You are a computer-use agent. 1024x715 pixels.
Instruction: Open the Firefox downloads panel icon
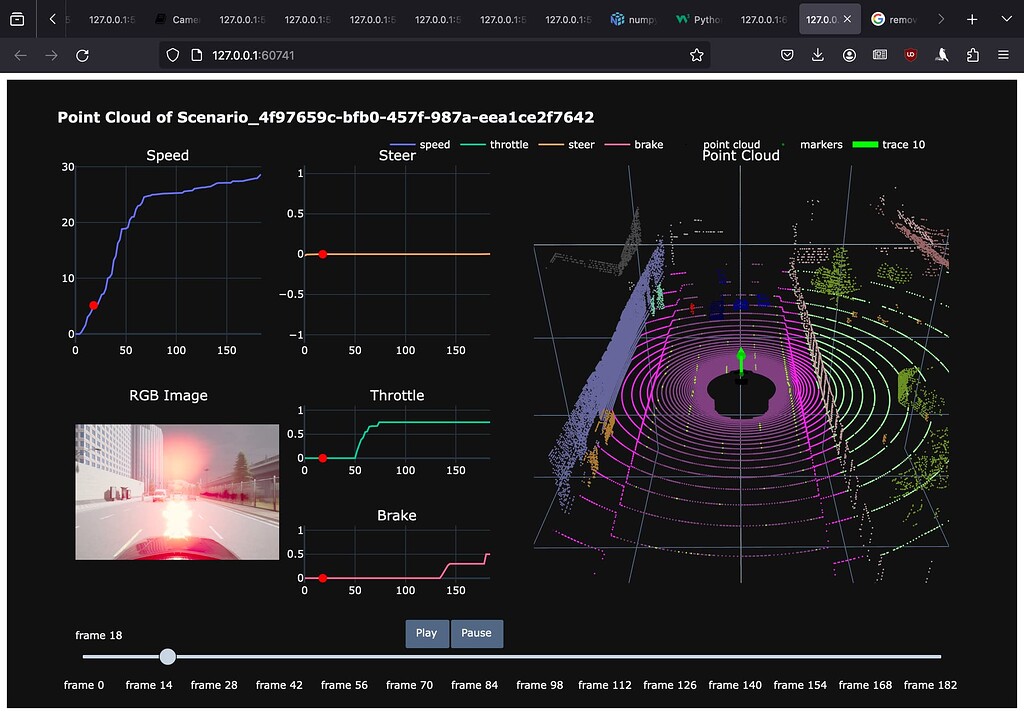(x=818, y=56)
